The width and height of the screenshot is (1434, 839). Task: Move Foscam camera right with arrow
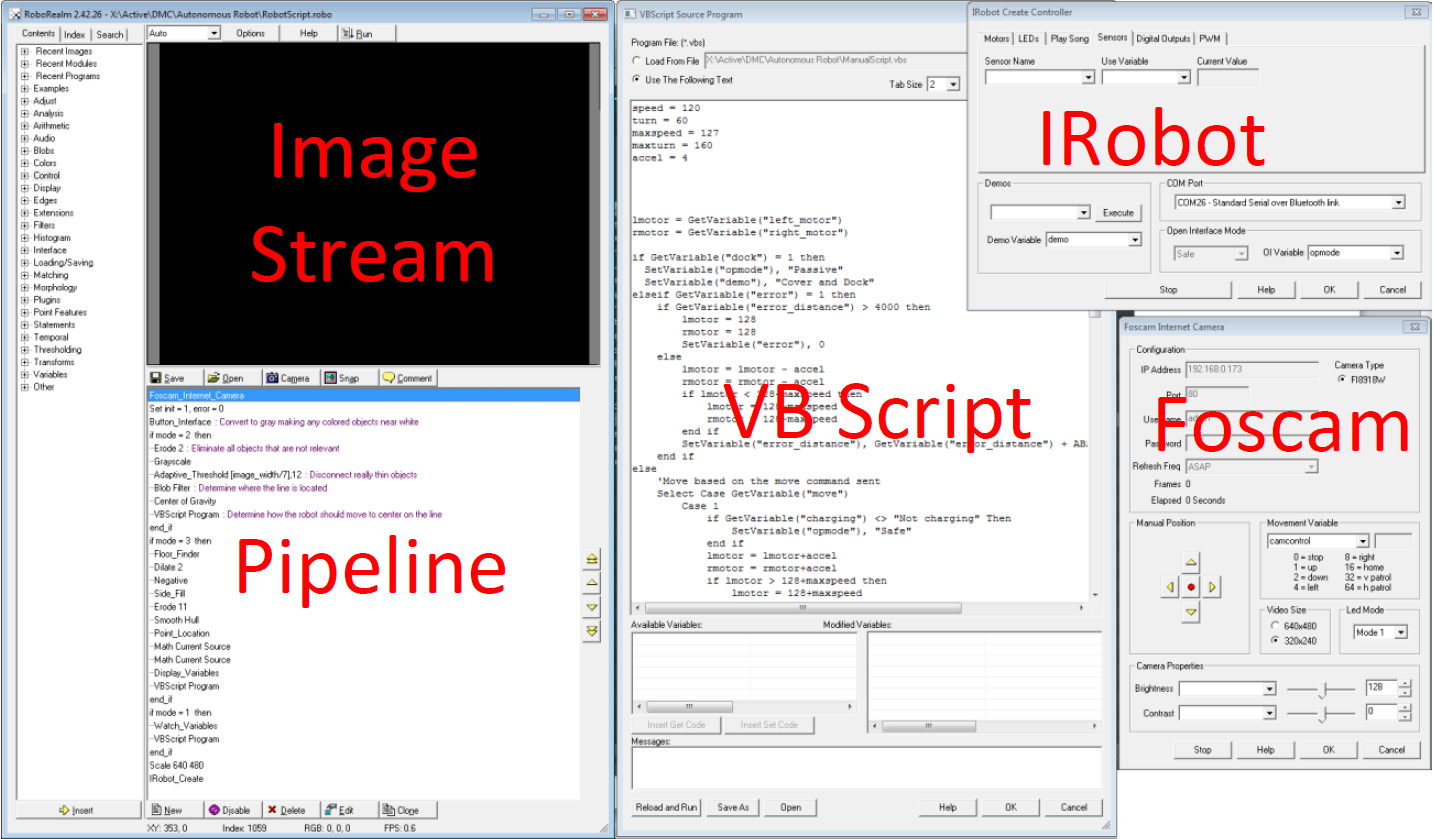1212,587
